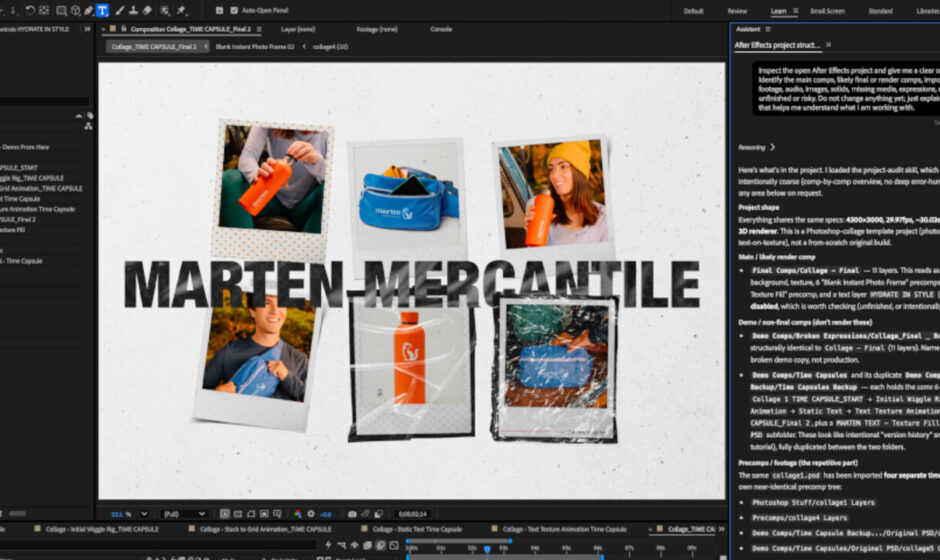The height and width of the screenshot is (560, 940).
Task: Select the Pen tool
Action: point(89,10)
